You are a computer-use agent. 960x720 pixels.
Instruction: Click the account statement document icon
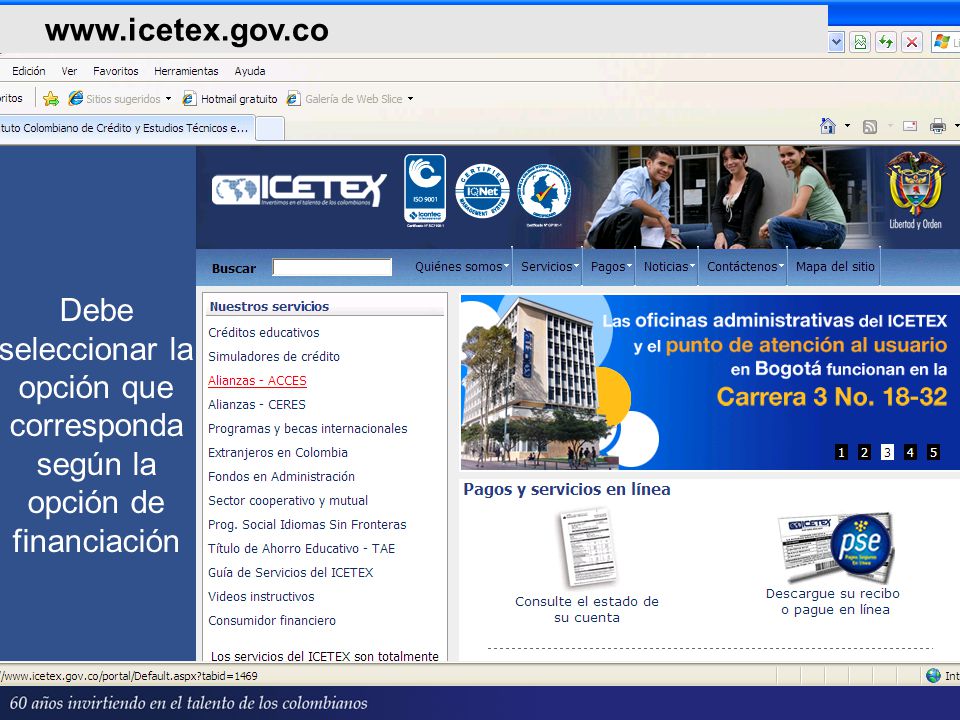tap(587, 548)
